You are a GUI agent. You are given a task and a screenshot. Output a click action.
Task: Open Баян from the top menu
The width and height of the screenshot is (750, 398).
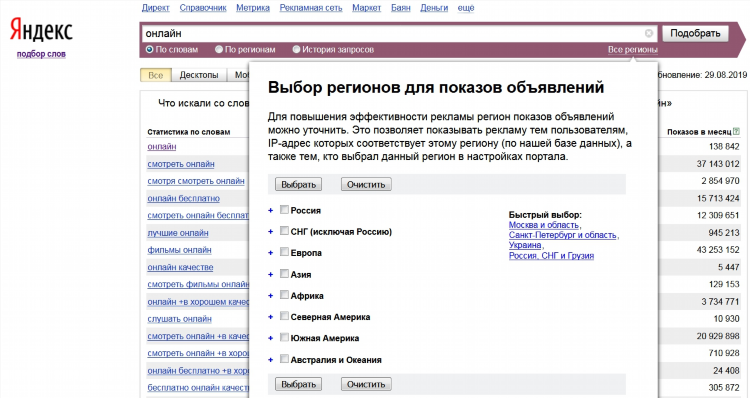pos(400,8)
